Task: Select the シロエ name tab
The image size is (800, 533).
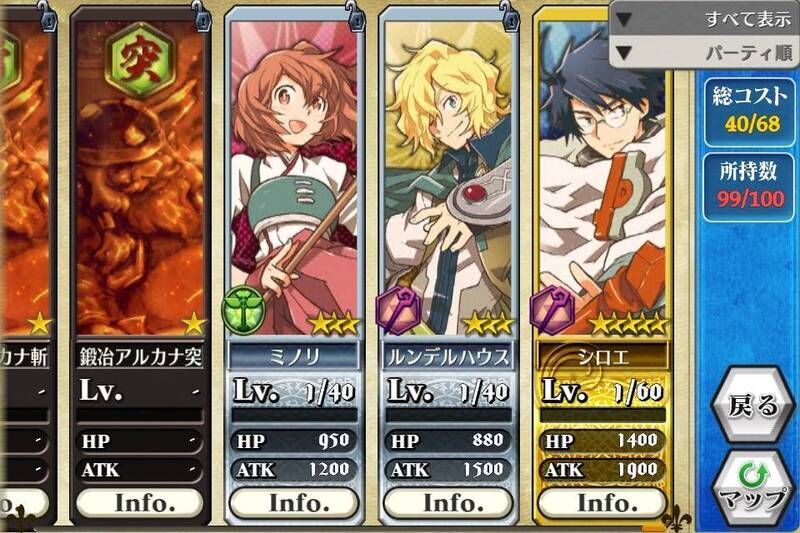Action: (603, 357)
